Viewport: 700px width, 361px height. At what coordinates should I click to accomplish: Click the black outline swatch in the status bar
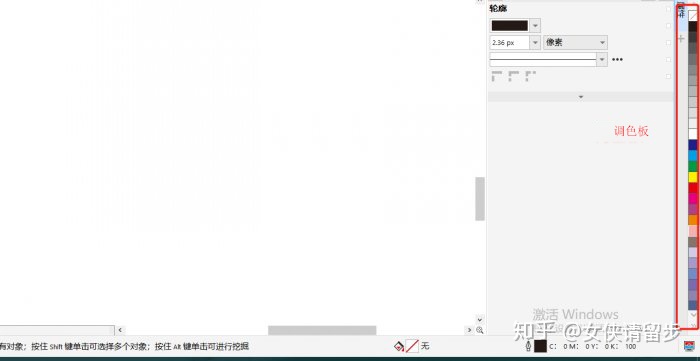coord(540,346)
